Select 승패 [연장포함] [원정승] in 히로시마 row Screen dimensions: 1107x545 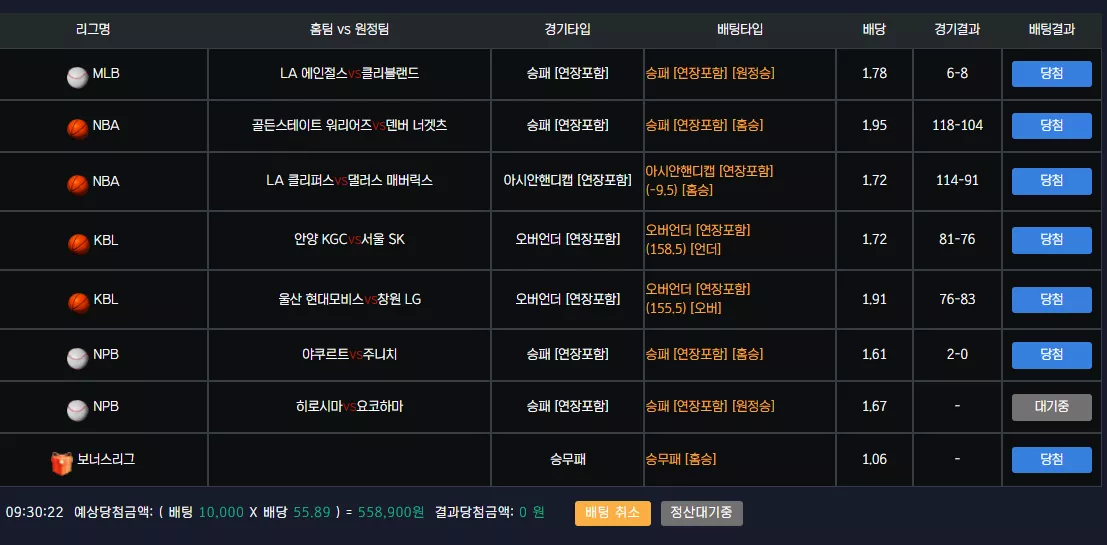pyautogui.click(x=710, y=407)
